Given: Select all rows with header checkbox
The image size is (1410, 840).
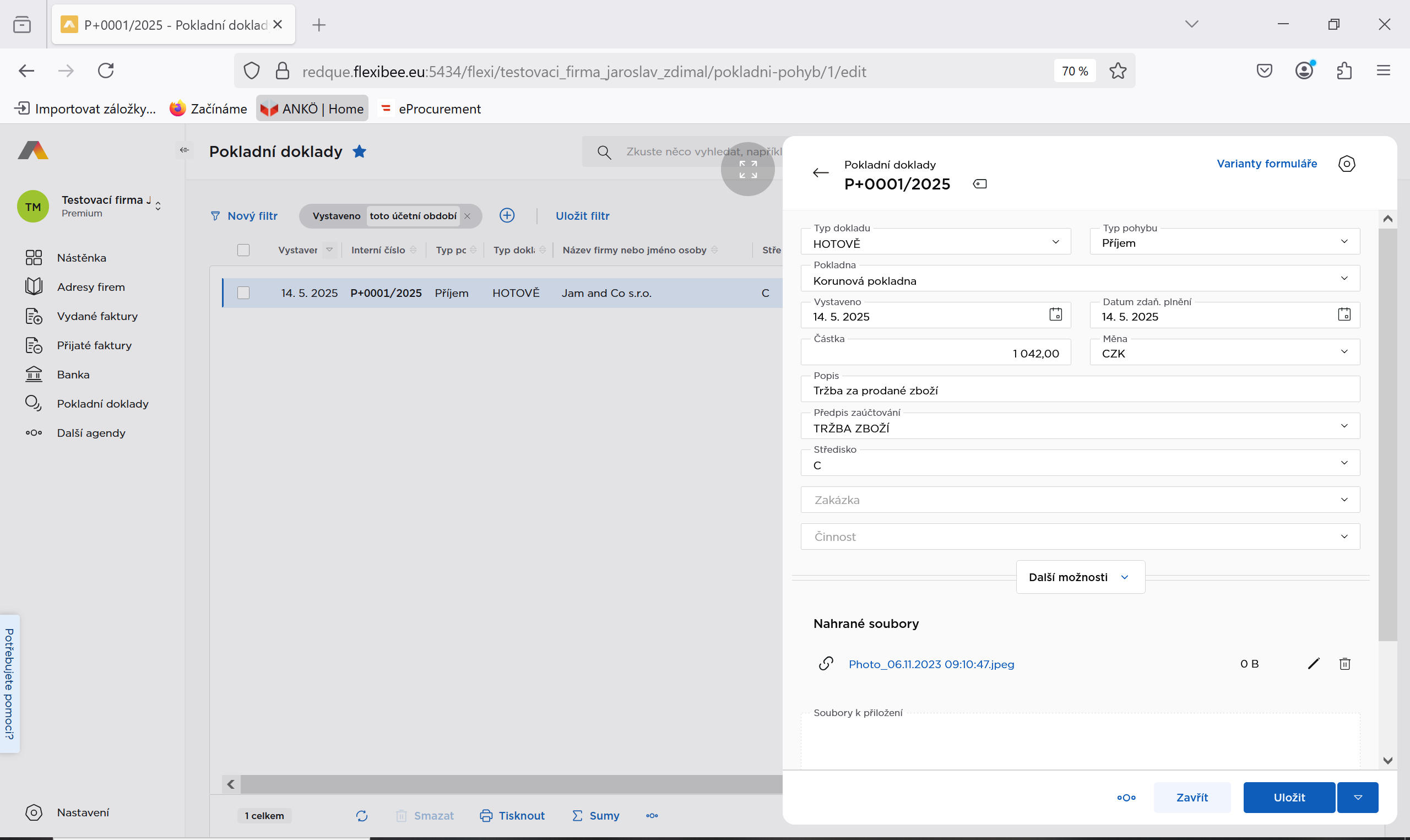Looking at the screenshot, I should [243, 250].
